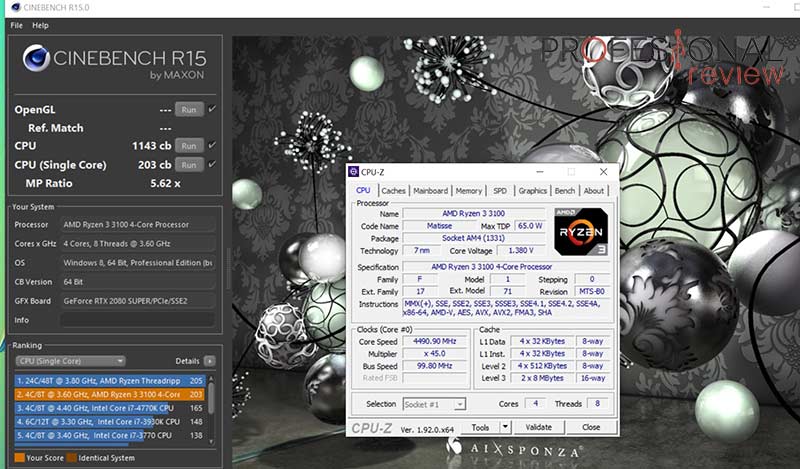Switch to the Caches tab in CPU-Z
The image size is (800, 469).
[x=393, y=190]
